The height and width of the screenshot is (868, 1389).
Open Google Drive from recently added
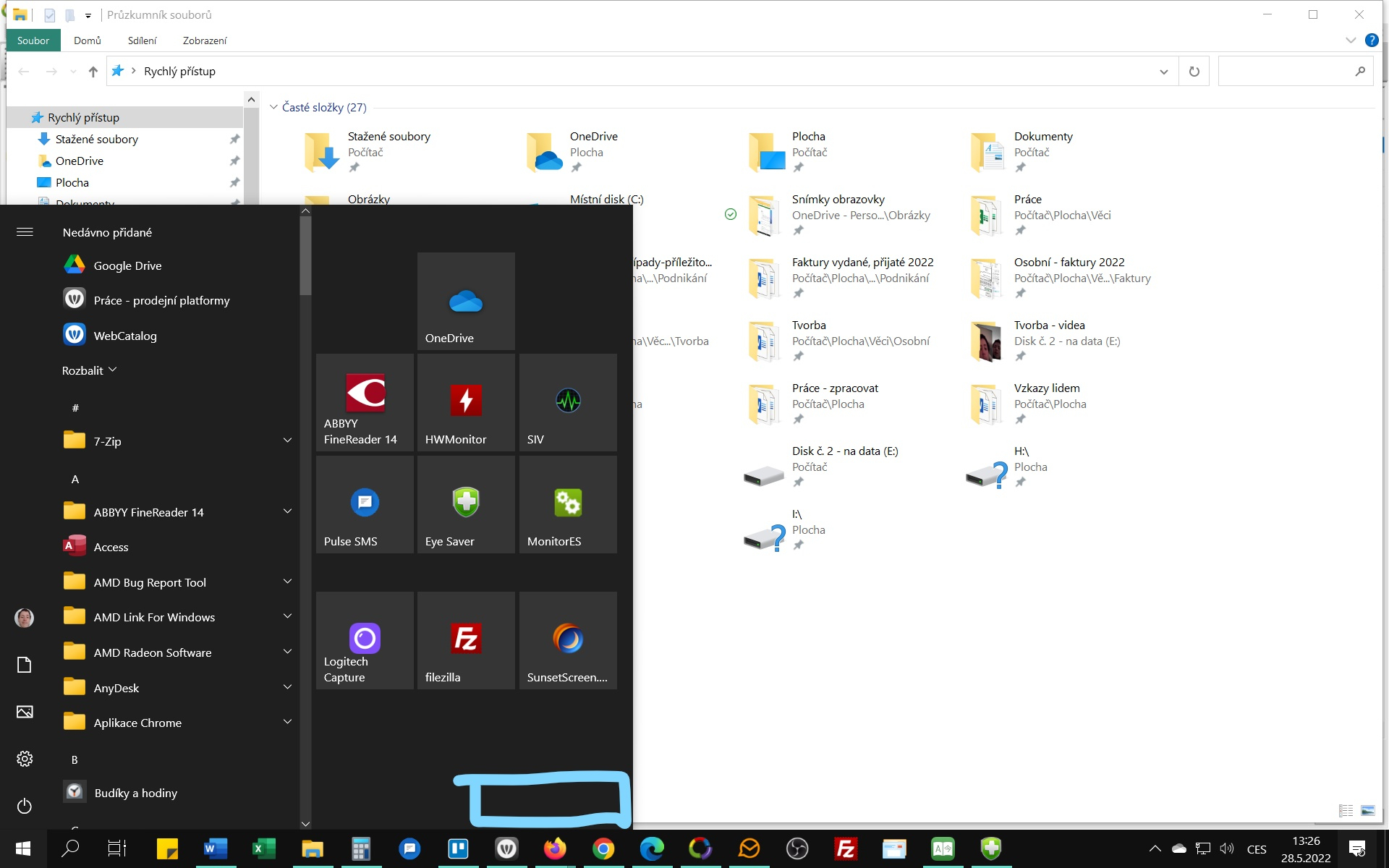coord(127,265)
